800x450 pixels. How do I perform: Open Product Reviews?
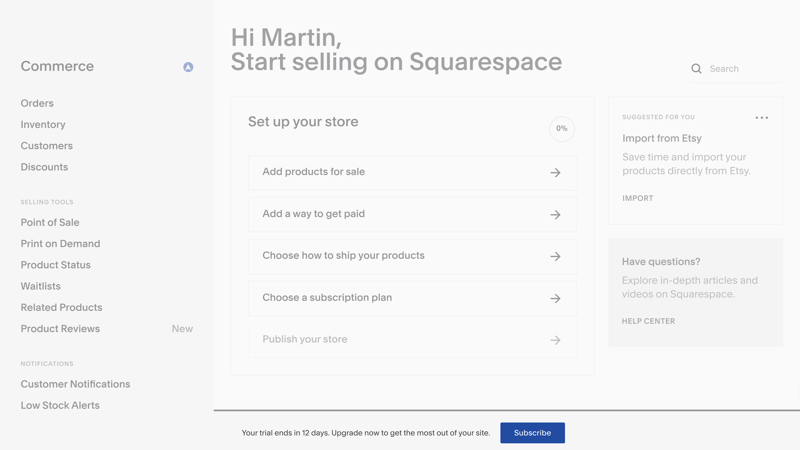[60, 329]
